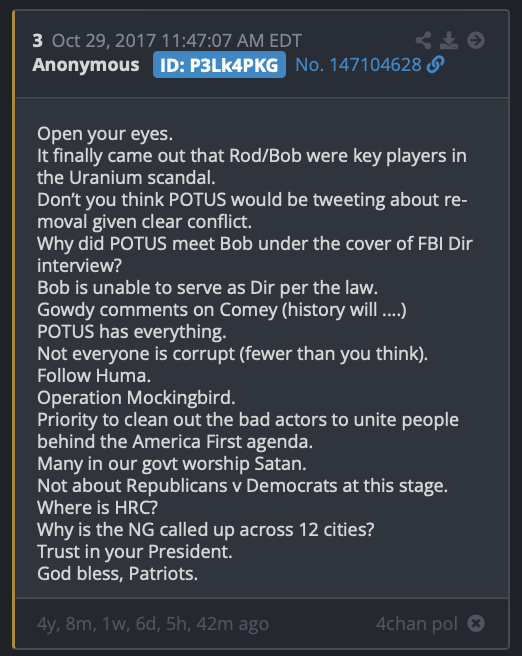Click the 'Trust in your President.' line
This screenshot has height=656, width=522.
[x=135, y=551]
